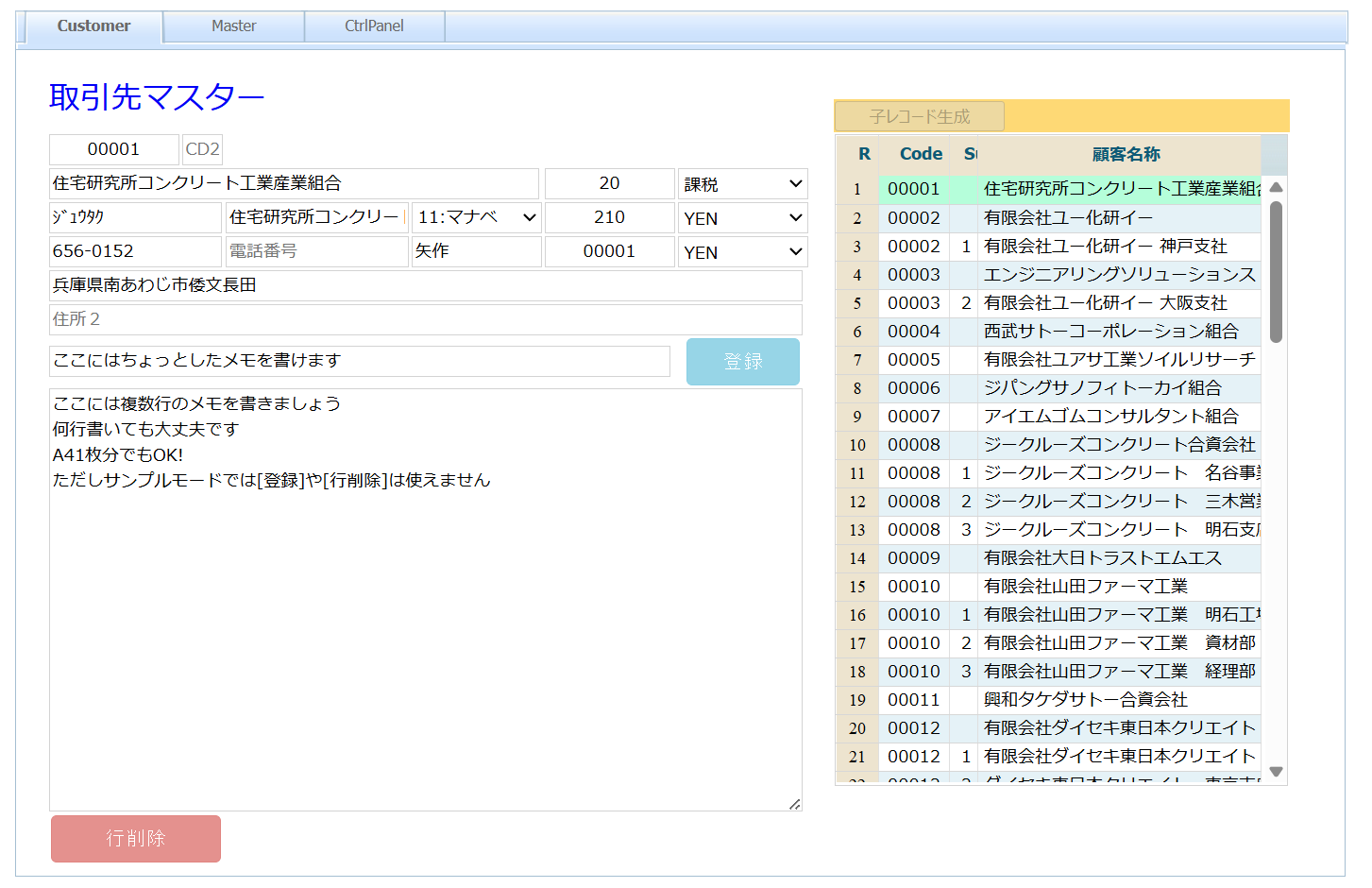Viewport: 1372px width, 888px height.
Task: Click the 子レコード生成 button
Action: [x=919, y=116]
